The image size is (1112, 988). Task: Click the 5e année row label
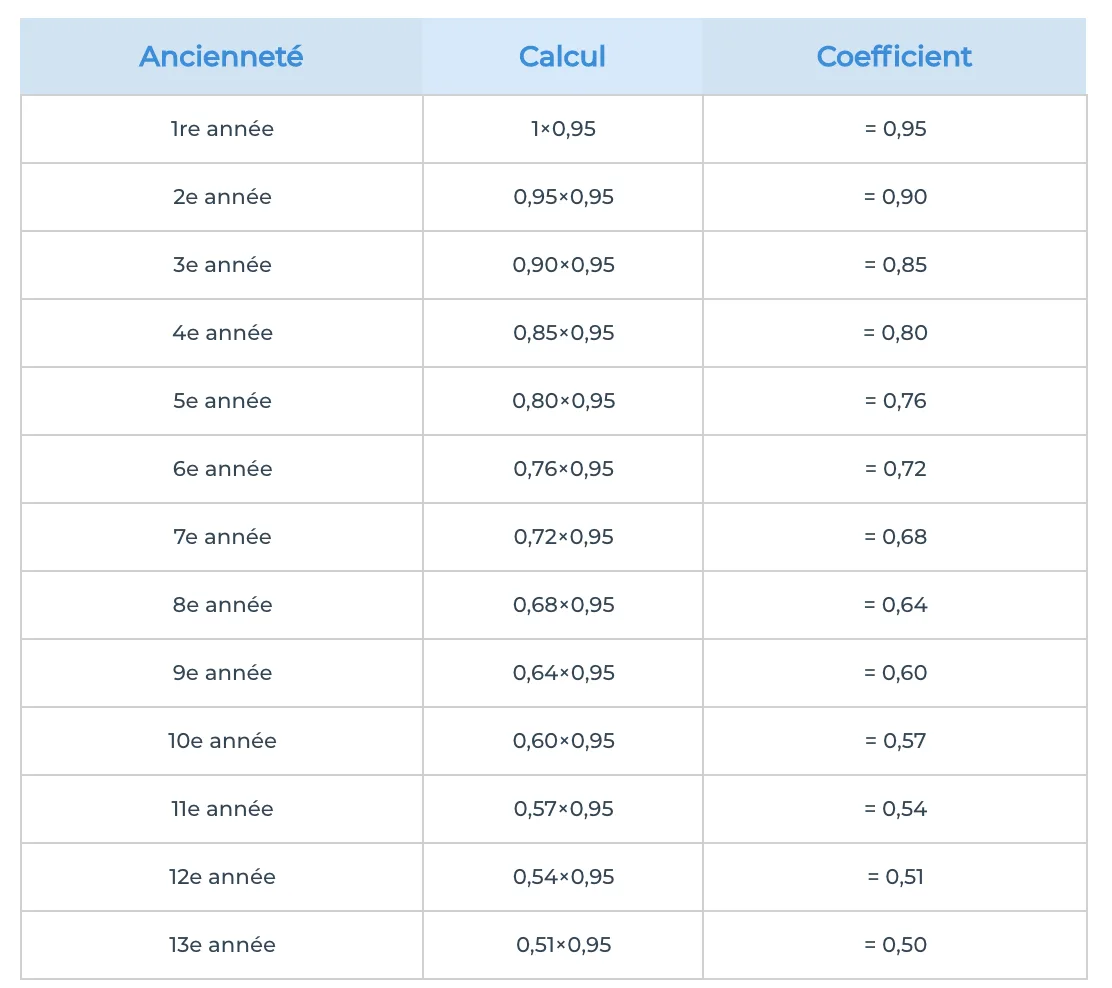click(x=222, y=401)
